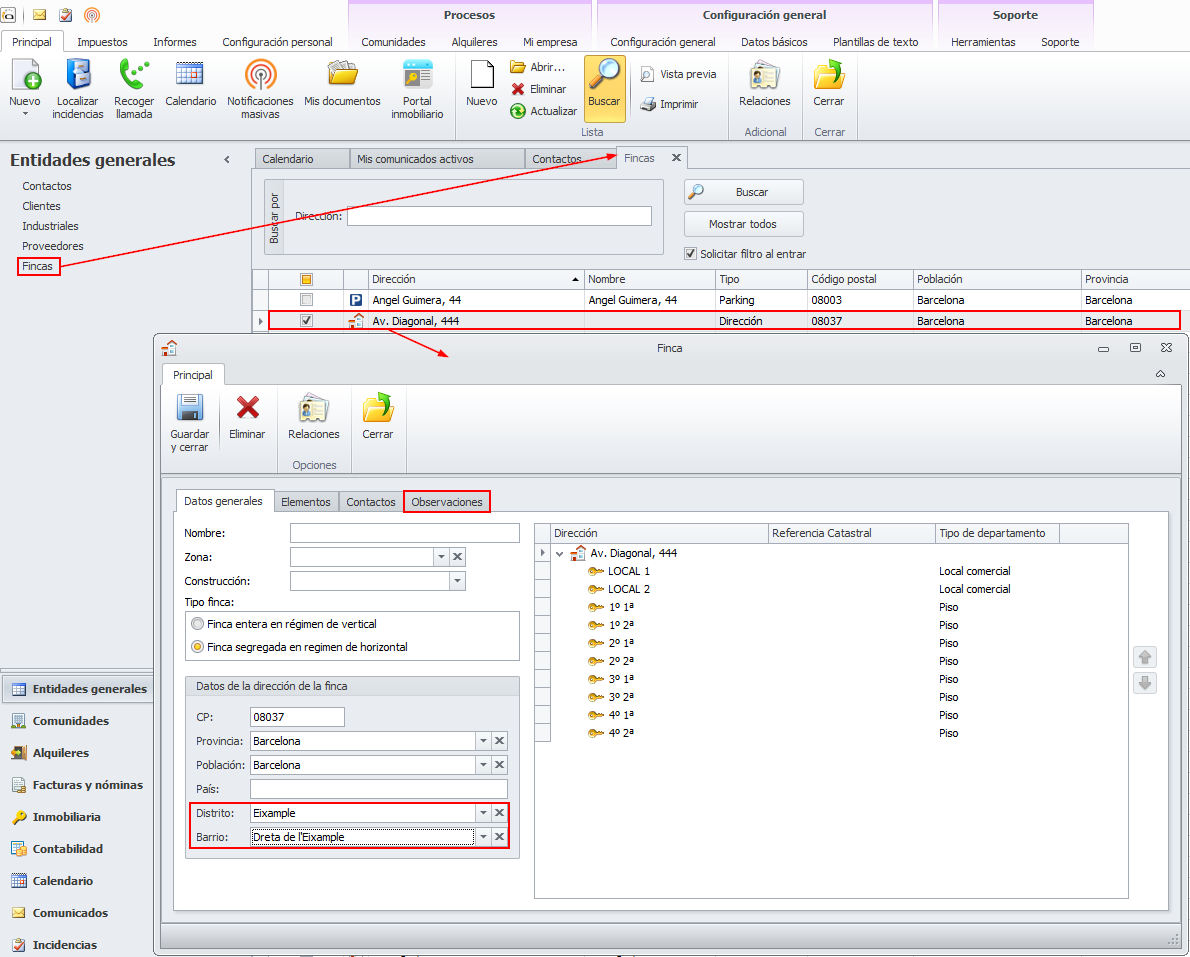
Task: Click the Localizar incidencias icon
Action: point(78,76)
